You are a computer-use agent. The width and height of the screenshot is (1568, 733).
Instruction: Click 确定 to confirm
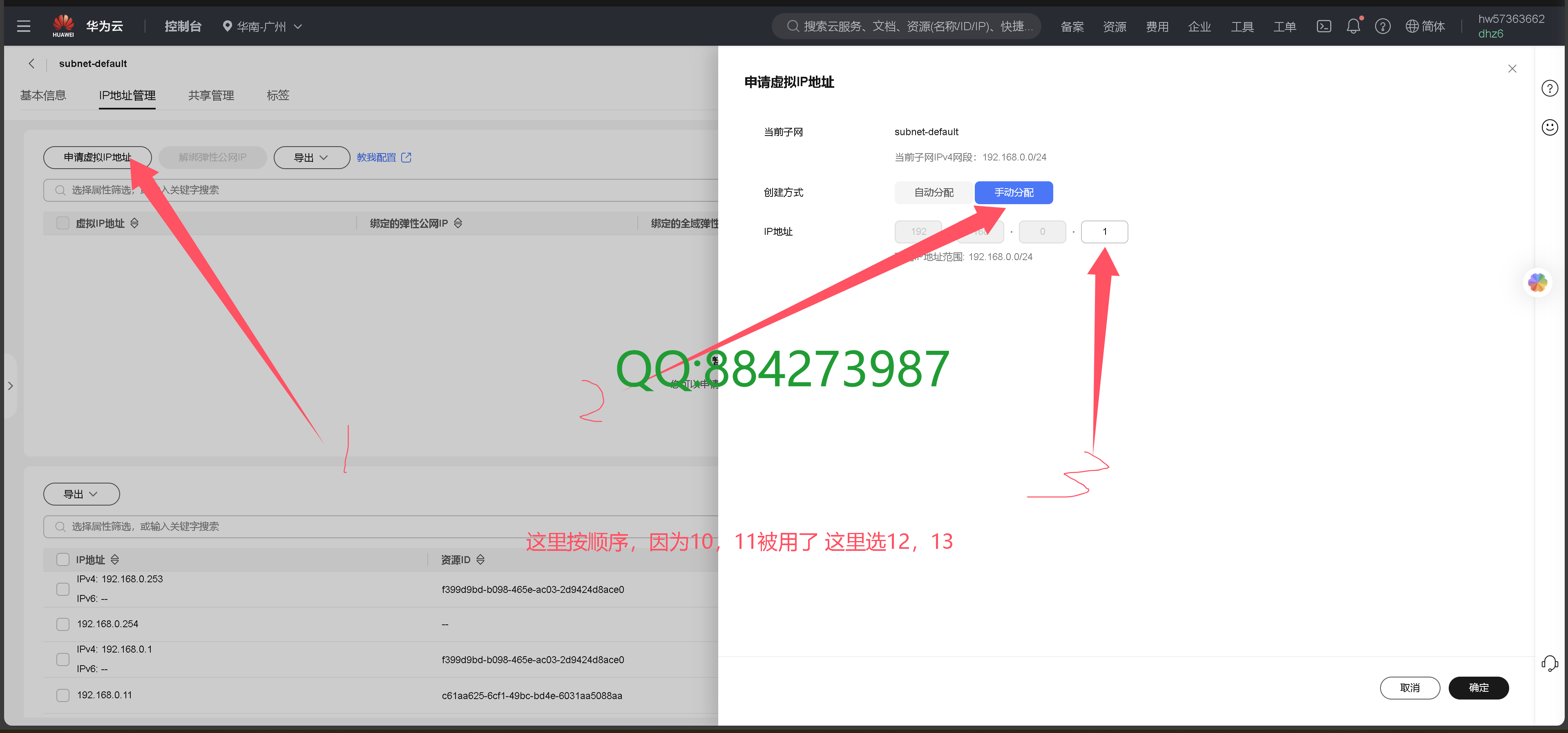pos(1479,688)
